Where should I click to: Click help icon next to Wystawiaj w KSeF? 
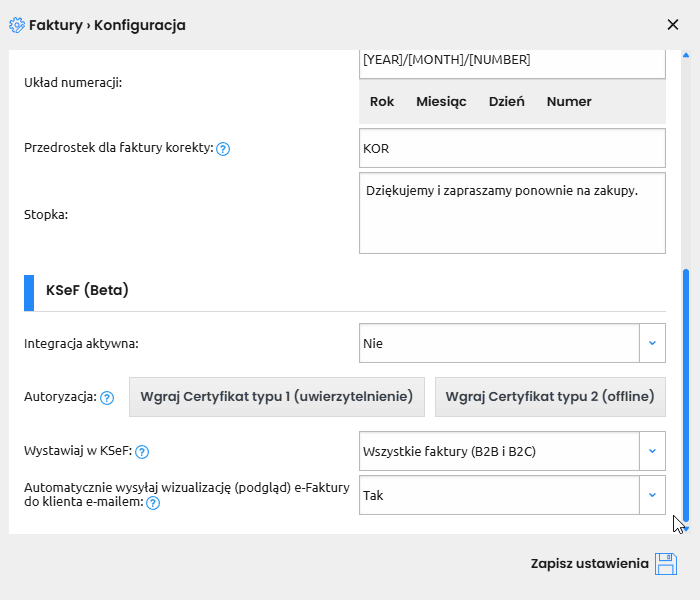(141, 451)
